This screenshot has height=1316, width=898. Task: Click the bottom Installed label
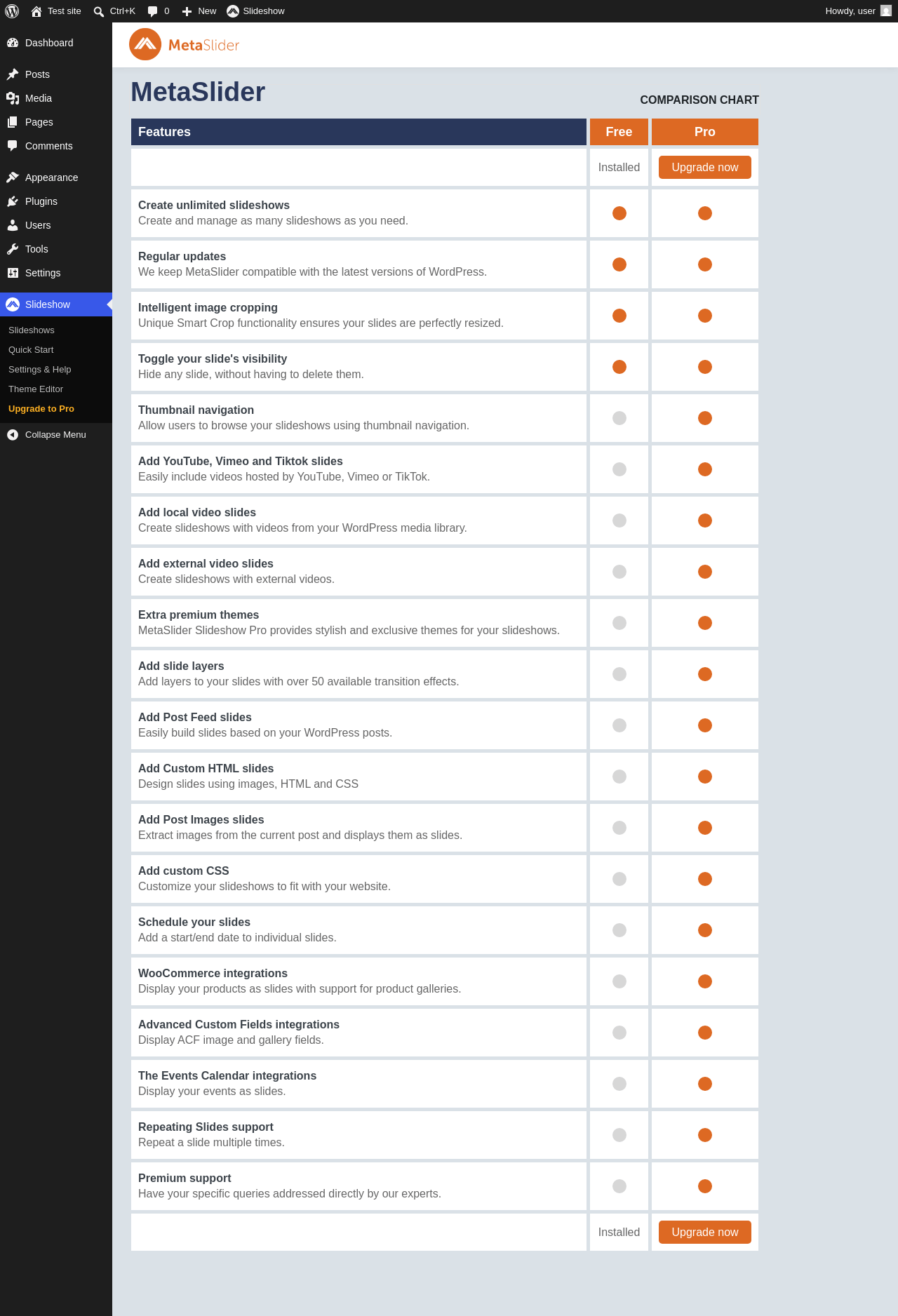click(619, 1233)
